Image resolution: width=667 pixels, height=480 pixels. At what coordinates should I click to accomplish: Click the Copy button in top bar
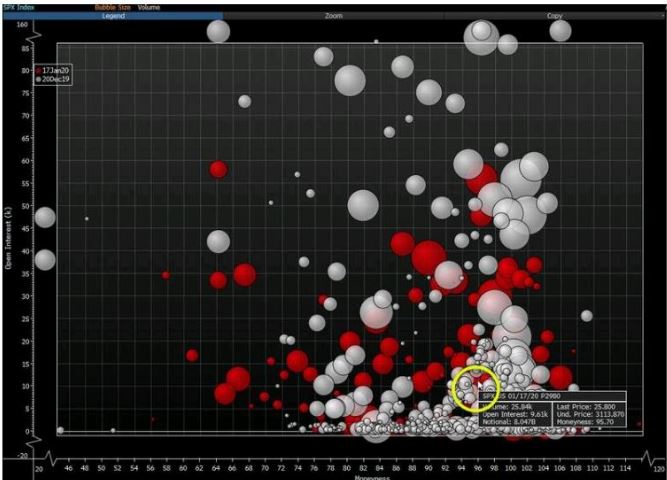[554, 17]
